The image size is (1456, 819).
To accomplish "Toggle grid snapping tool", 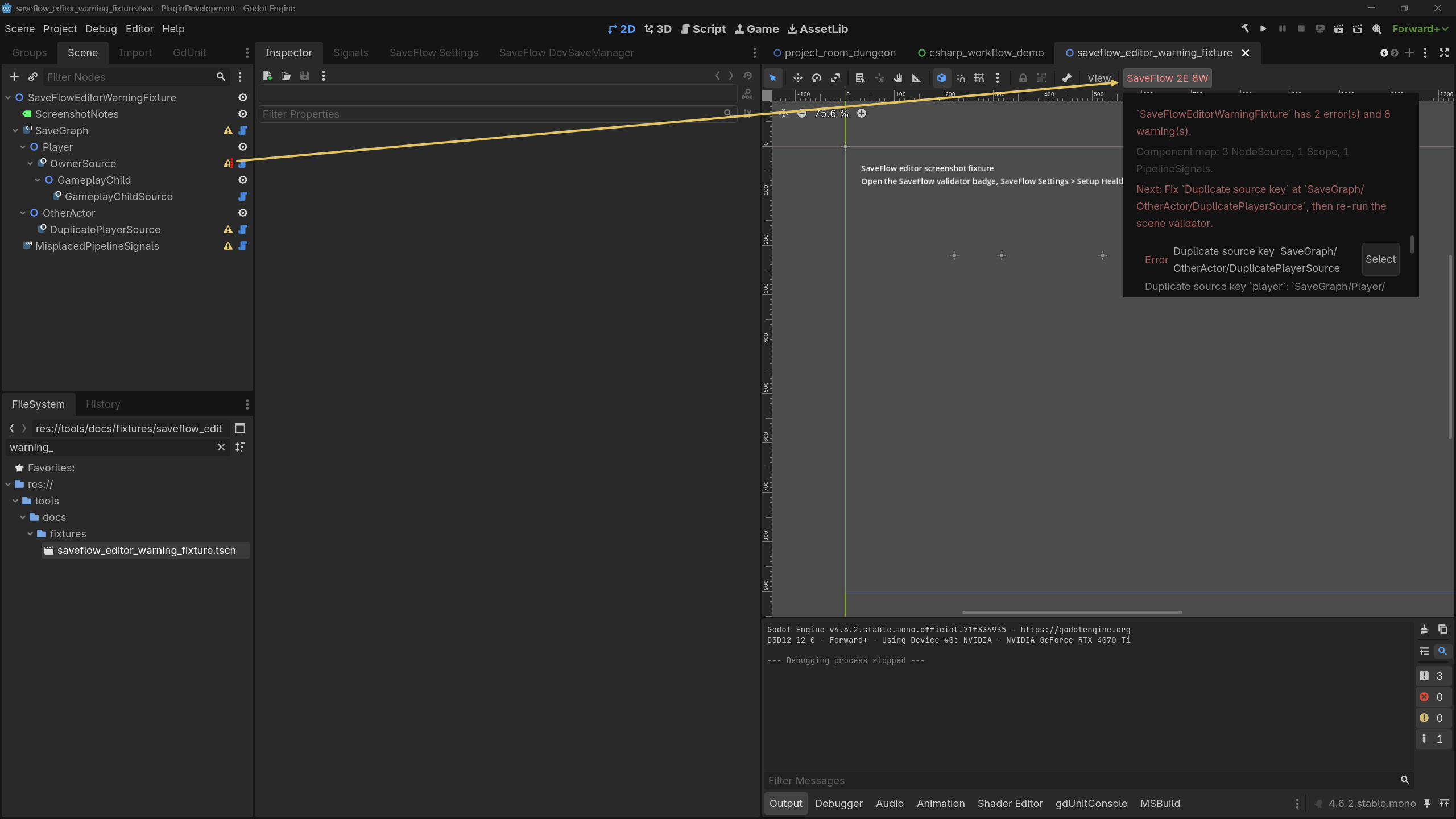I will [x=979, y=78].
